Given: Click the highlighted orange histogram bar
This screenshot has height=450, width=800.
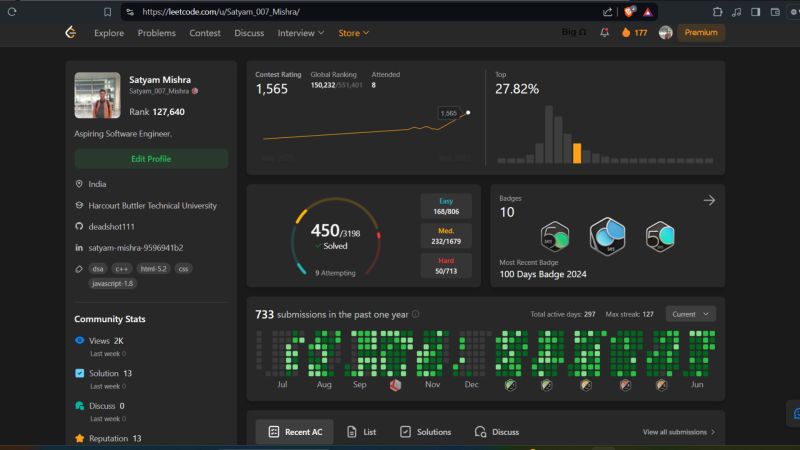Looking at the screenshot, I should (x=577, y=153).
